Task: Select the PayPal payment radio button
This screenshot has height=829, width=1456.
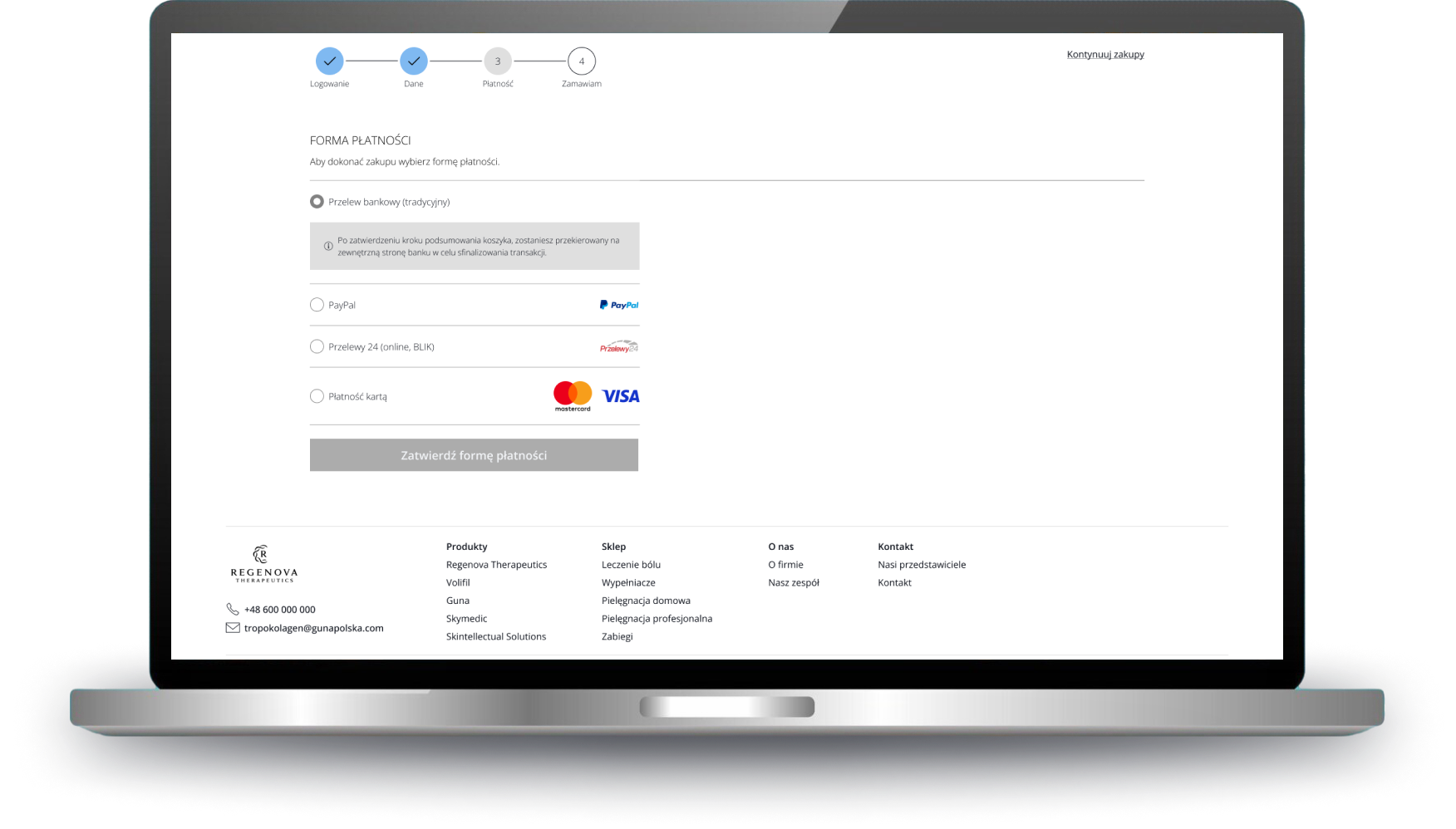Action: tap(317, 305)
